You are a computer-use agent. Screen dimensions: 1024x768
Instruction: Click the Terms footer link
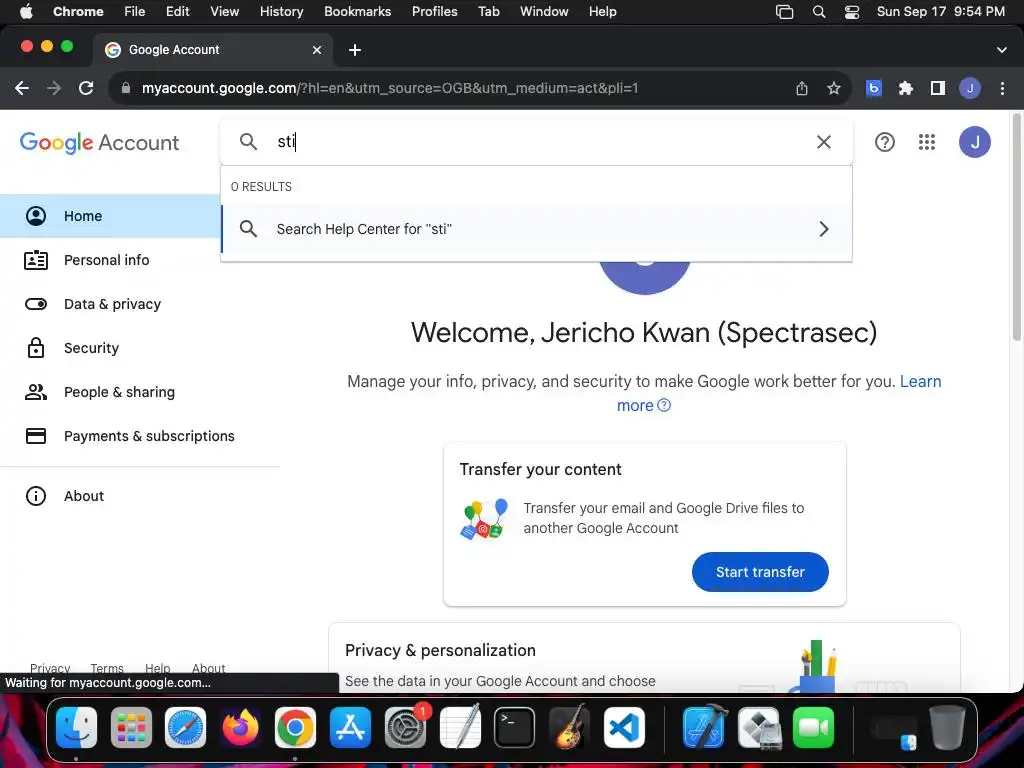[106, 668]
